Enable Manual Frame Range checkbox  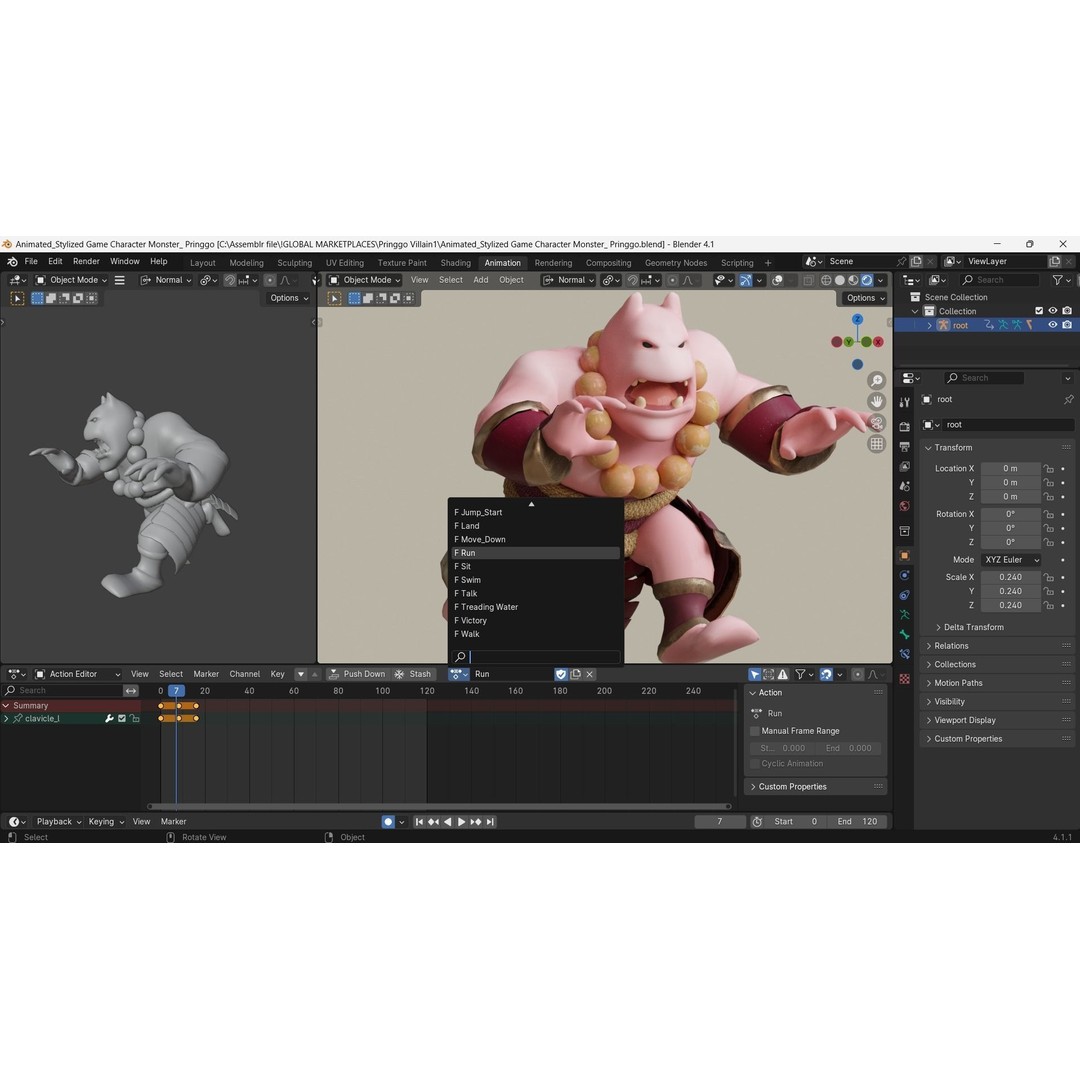click(755, 731)
